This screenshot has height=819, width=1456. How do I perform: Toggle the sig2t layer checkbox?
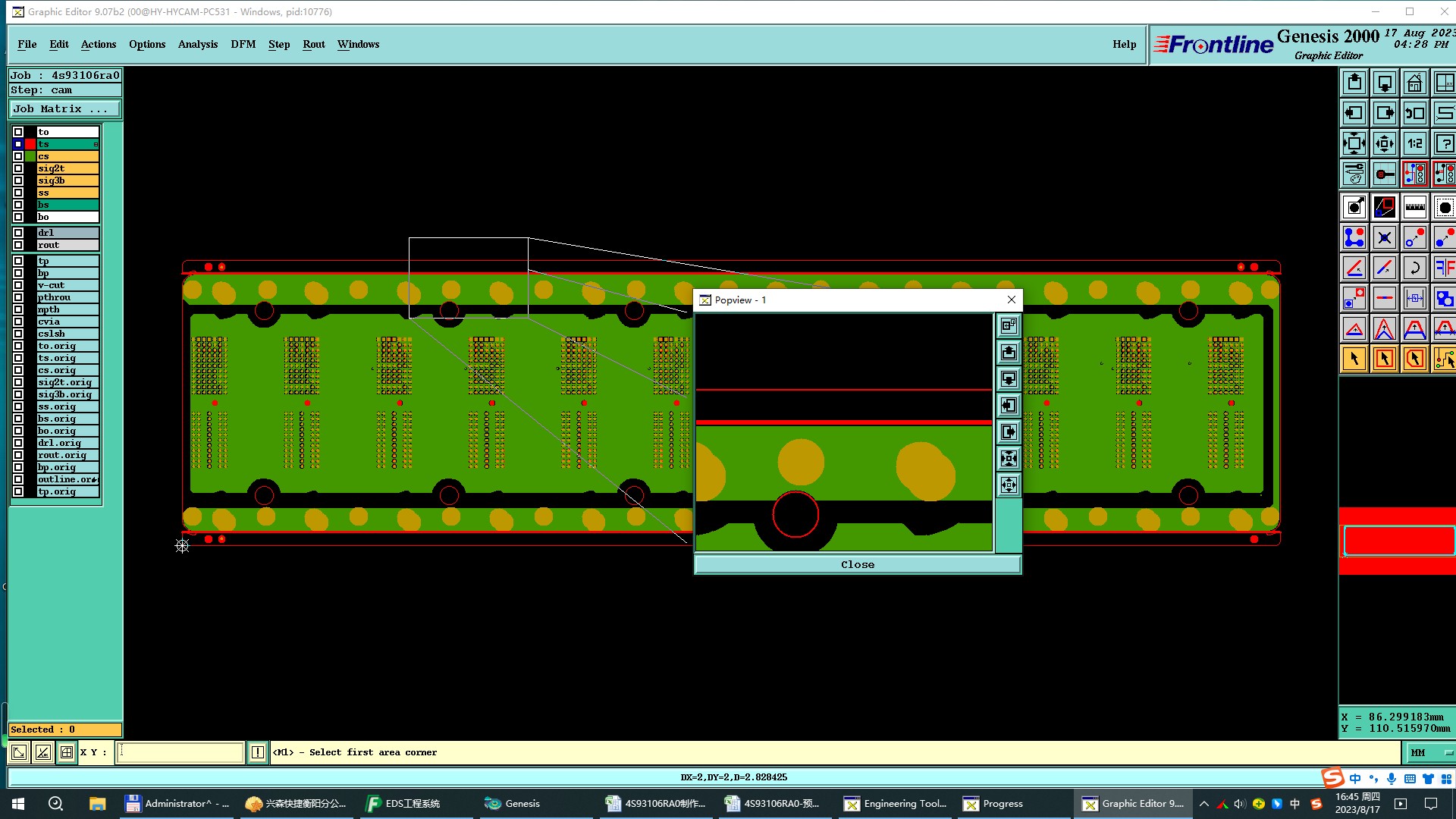(18, 168)
